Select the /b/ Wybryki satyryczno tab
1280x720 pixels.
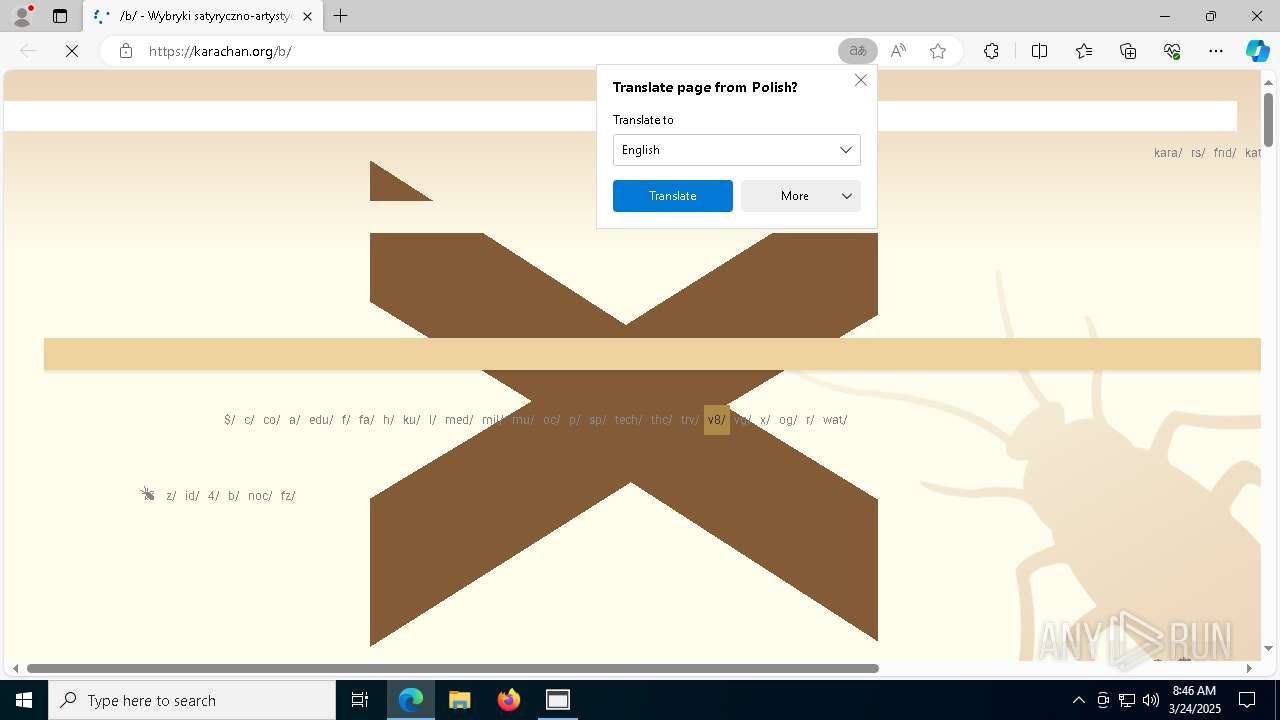click(x=204, y=16)
